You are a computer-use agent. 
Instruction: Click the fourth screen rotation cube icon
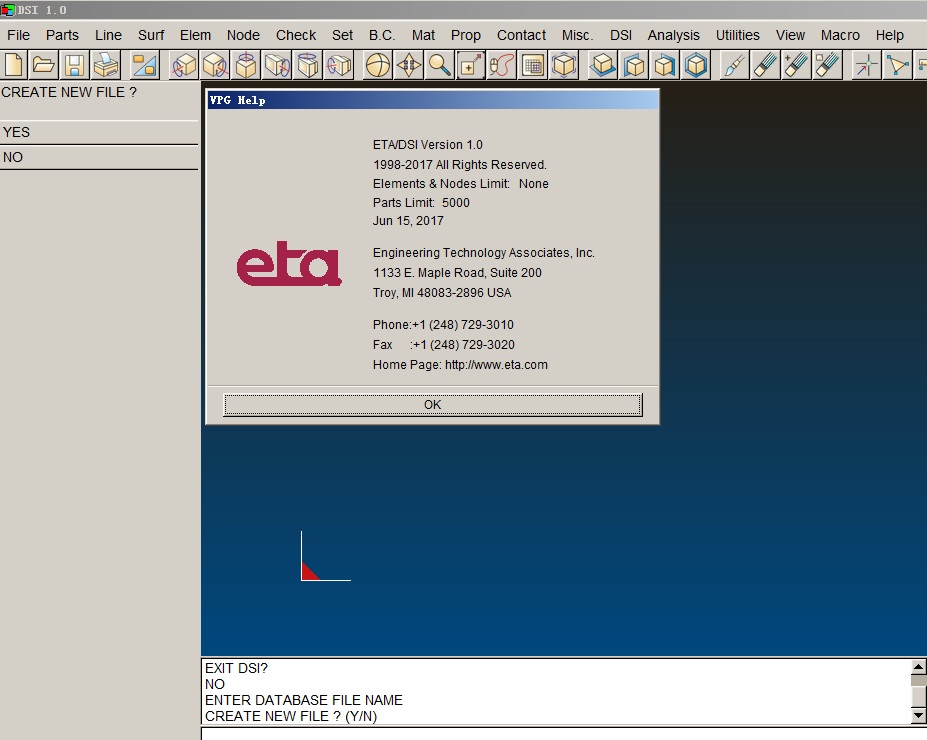click(276, 65)
